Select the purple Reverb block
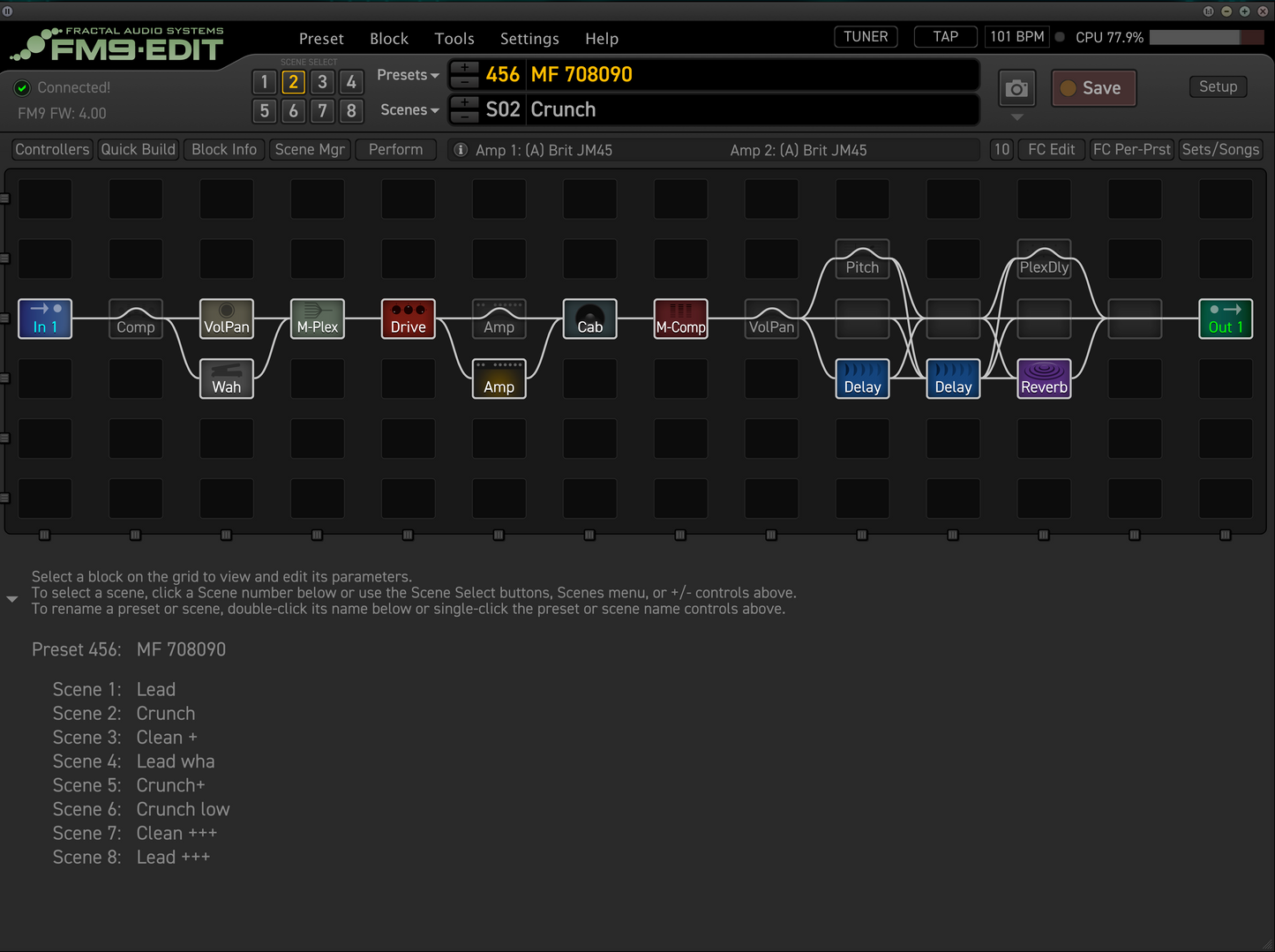The height and width of the screenshot is (952, 1275). (1044, 379)
